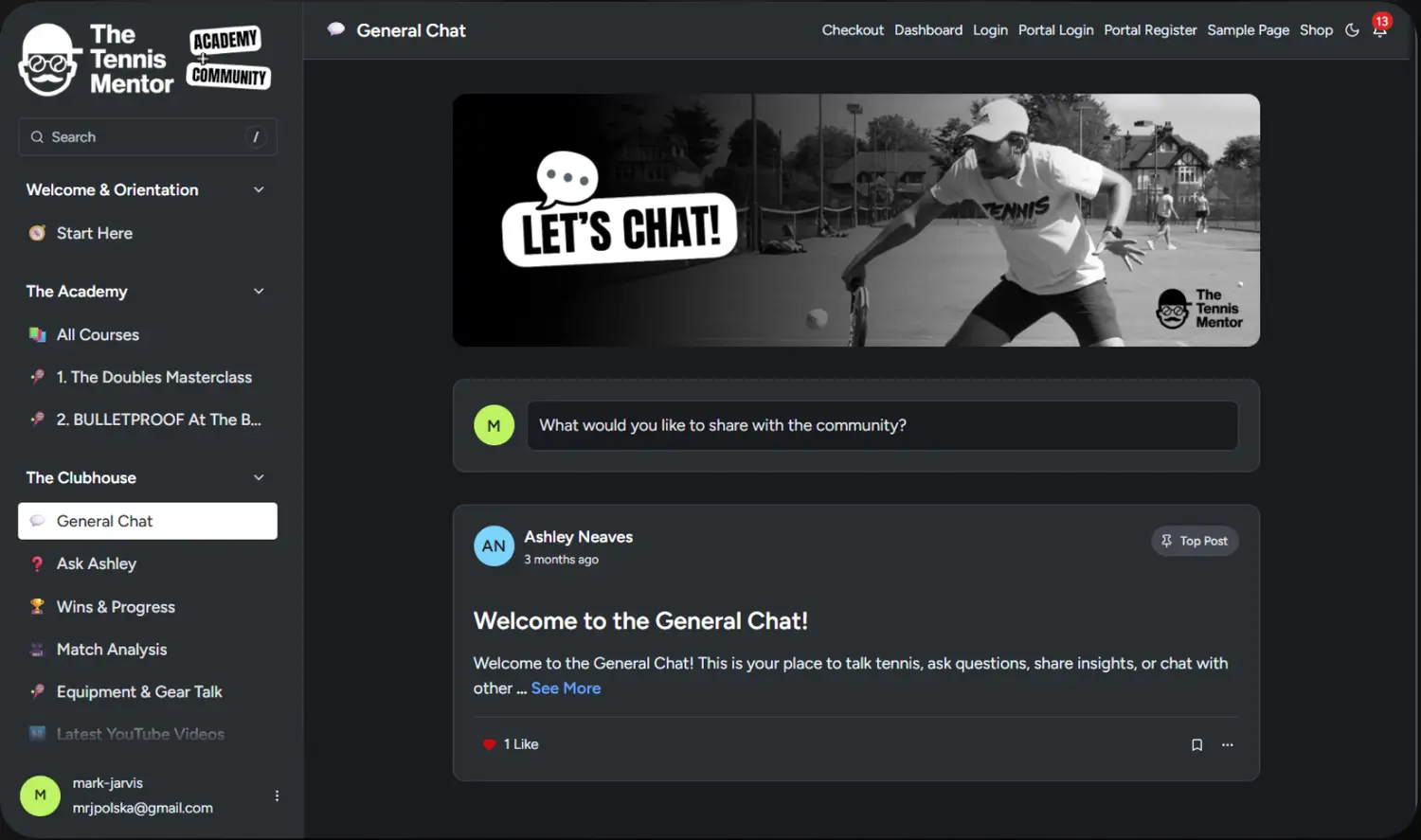The image size is (1421, 840).
Task: Click the Wins & Progress trophy icon
Action: (37, 607)
